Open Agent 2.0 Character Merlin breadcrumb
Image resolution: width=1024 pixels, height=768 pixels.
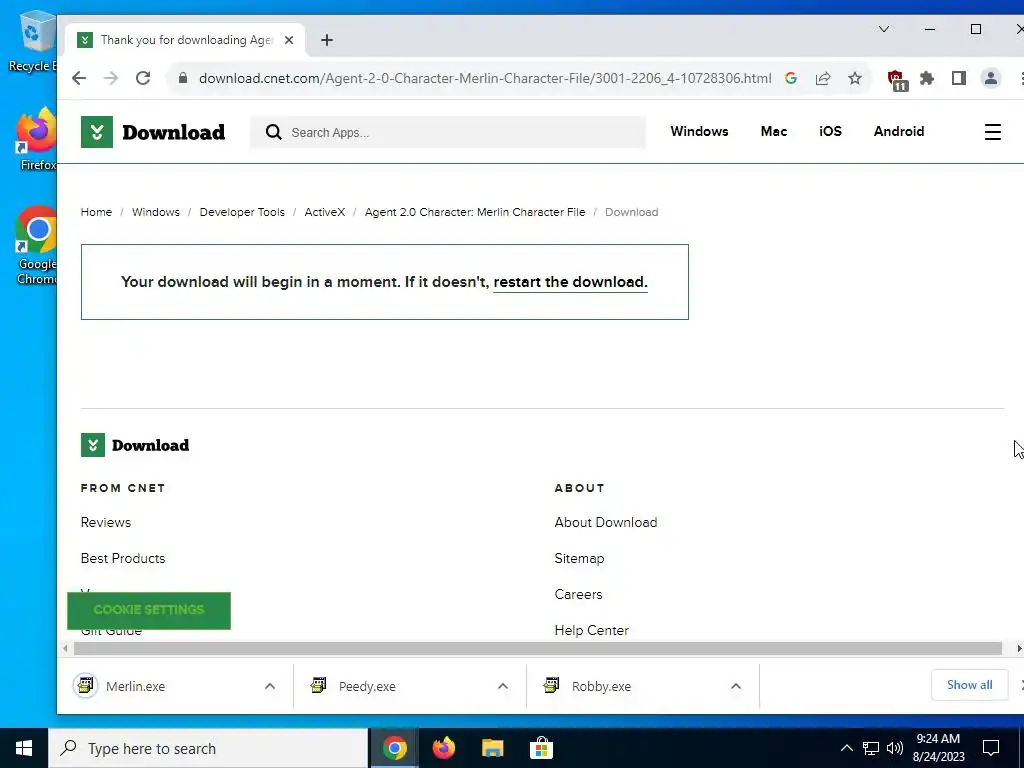tap(475, 212)
